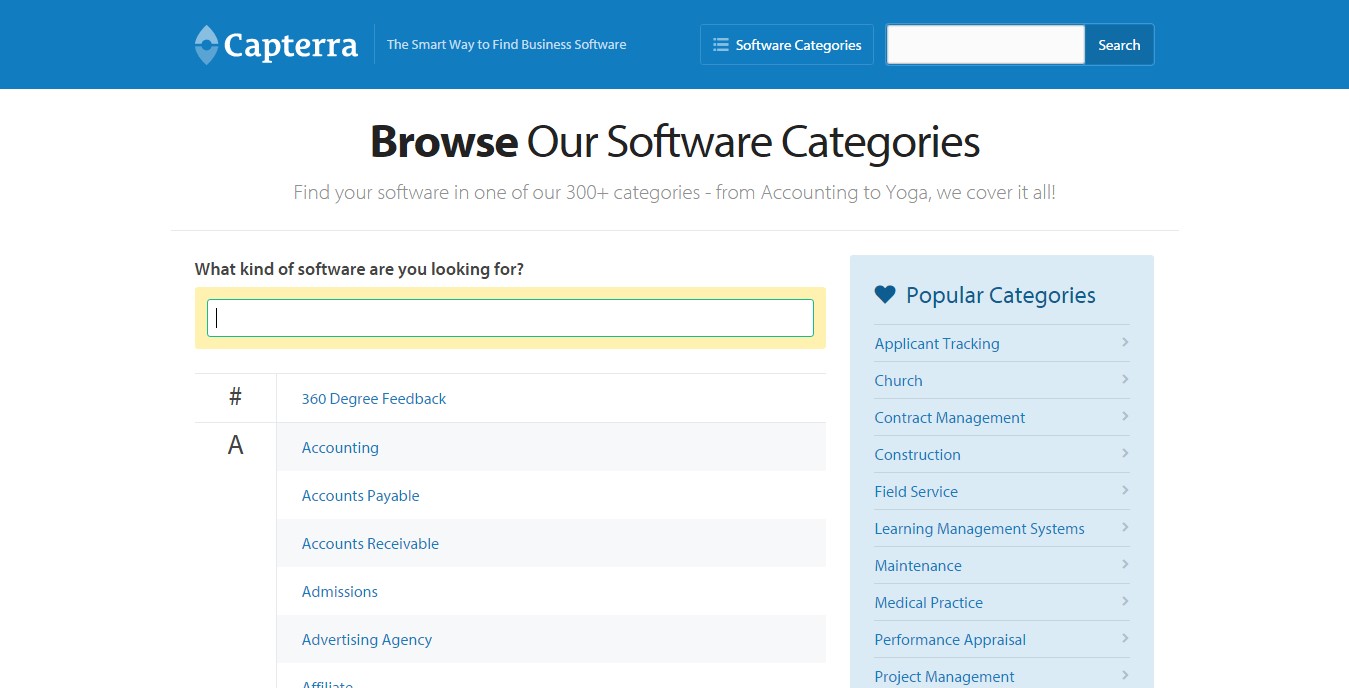Open the Church category link
Image resolution: width=1349 pixels, height=688 pixels.
(x=897, y=380)
